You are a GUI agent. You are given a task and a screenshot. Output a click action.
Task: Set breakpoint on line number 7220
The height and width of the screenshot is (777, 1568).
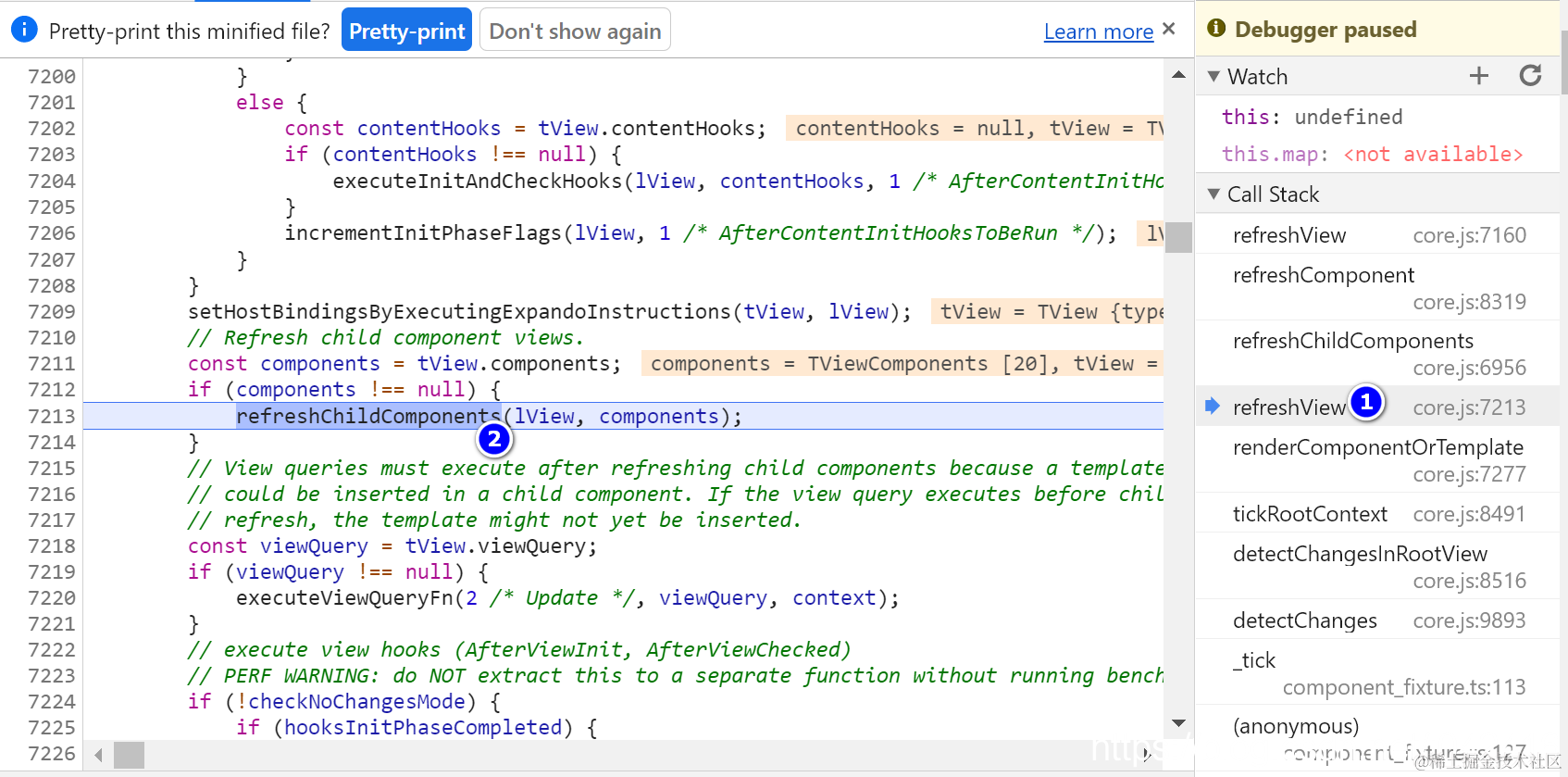point(52,598)
